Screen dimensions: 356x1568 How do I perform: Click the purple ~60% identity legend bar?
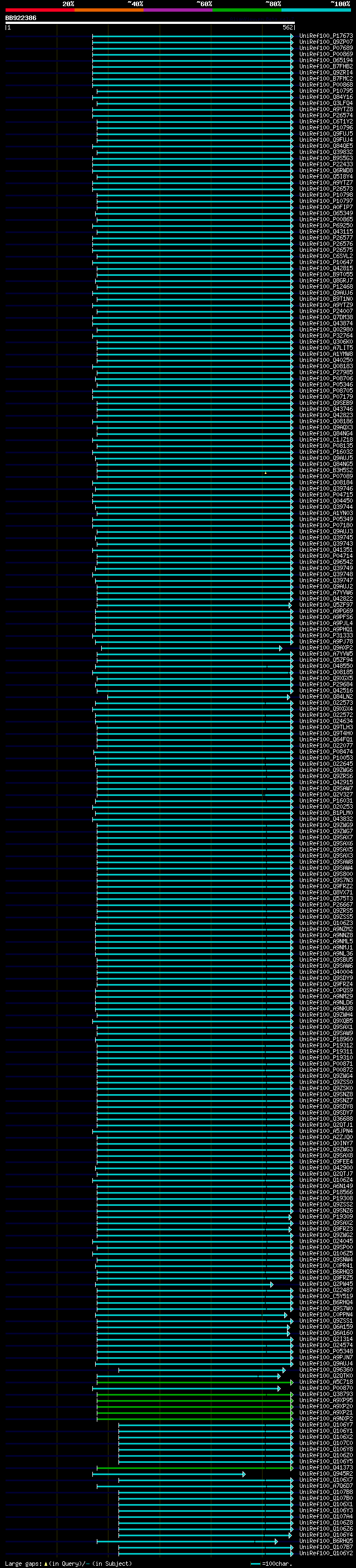point(179,10)
